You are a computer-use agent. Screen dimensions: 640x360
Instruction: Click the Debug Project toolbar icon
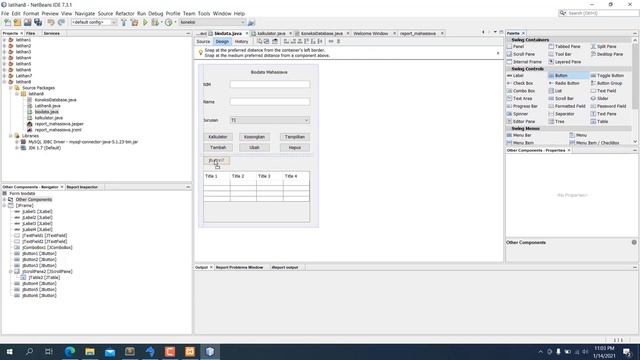(155, 22)
